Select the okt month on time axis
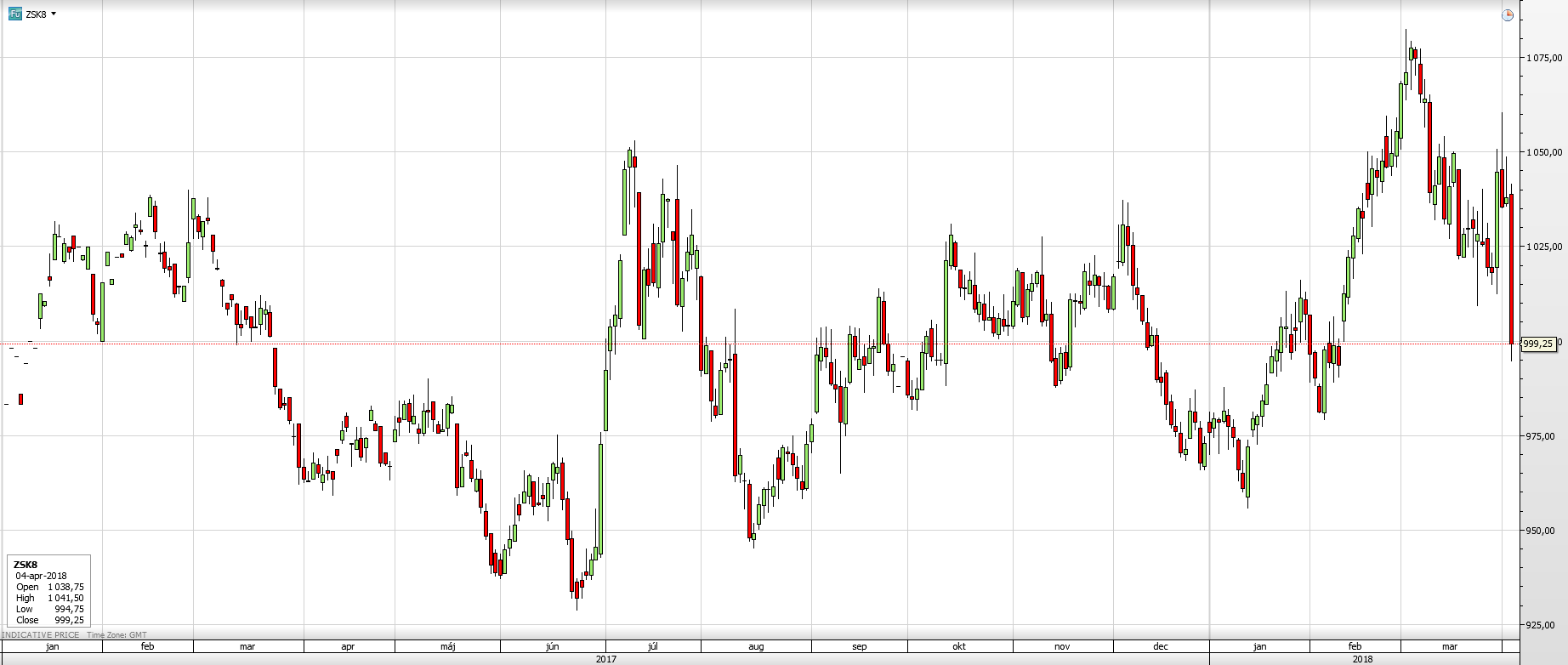The height and width of the screenshot is (665, 1568). click(958, 646)
